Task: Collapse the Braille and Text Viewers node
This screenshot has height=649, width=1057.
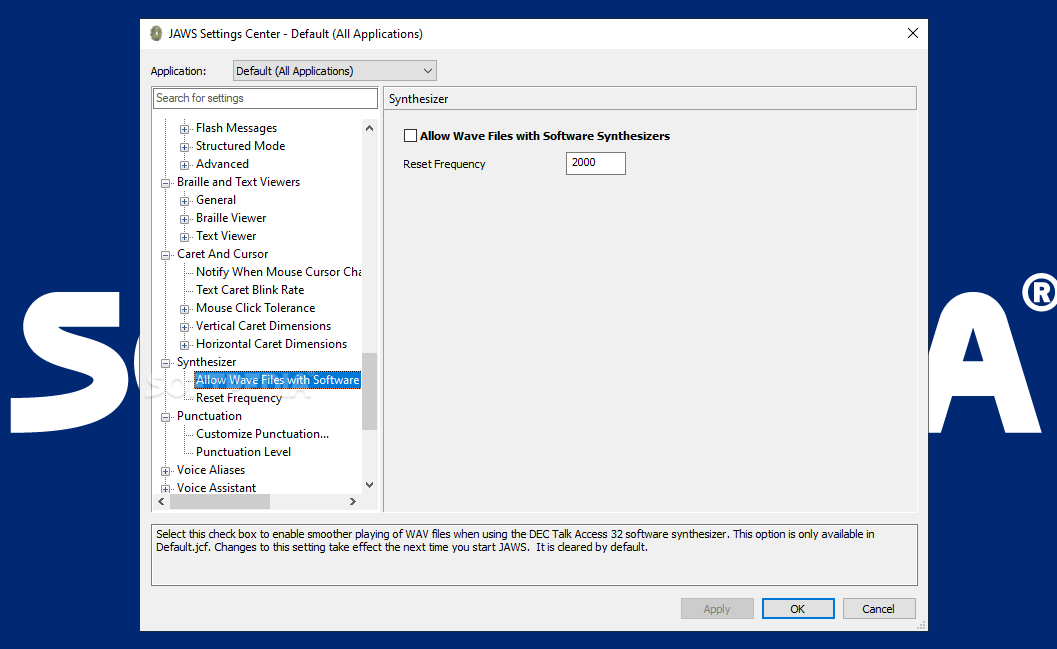Action: coord(165,183)
